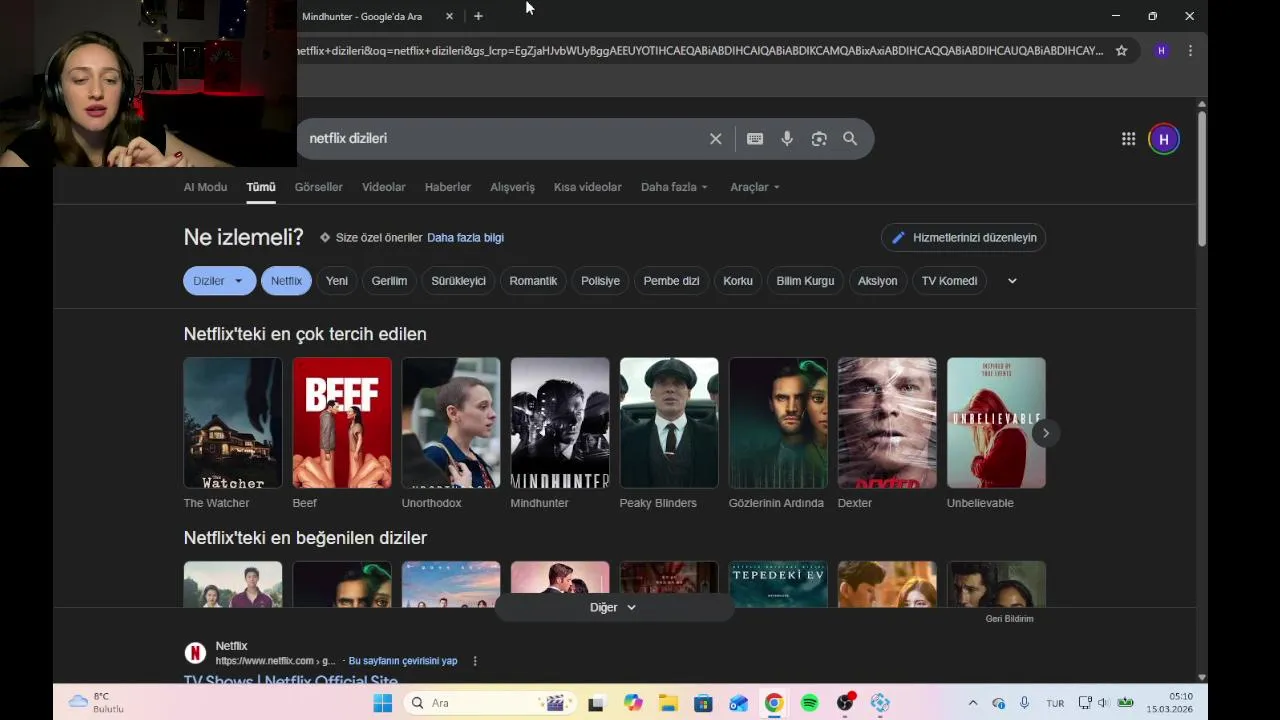Screen dimensions: 1280x720
Task: Click the Geri Bildirim link
Action: [x=1009, y=619]
